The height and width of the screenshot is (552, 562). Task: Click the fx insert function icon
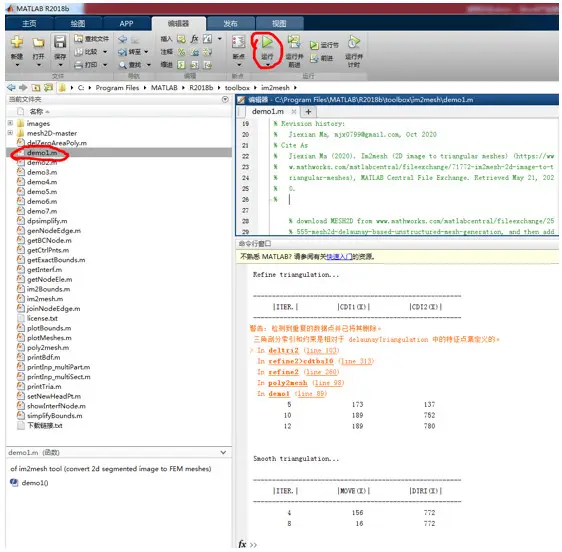coord(194,39)
